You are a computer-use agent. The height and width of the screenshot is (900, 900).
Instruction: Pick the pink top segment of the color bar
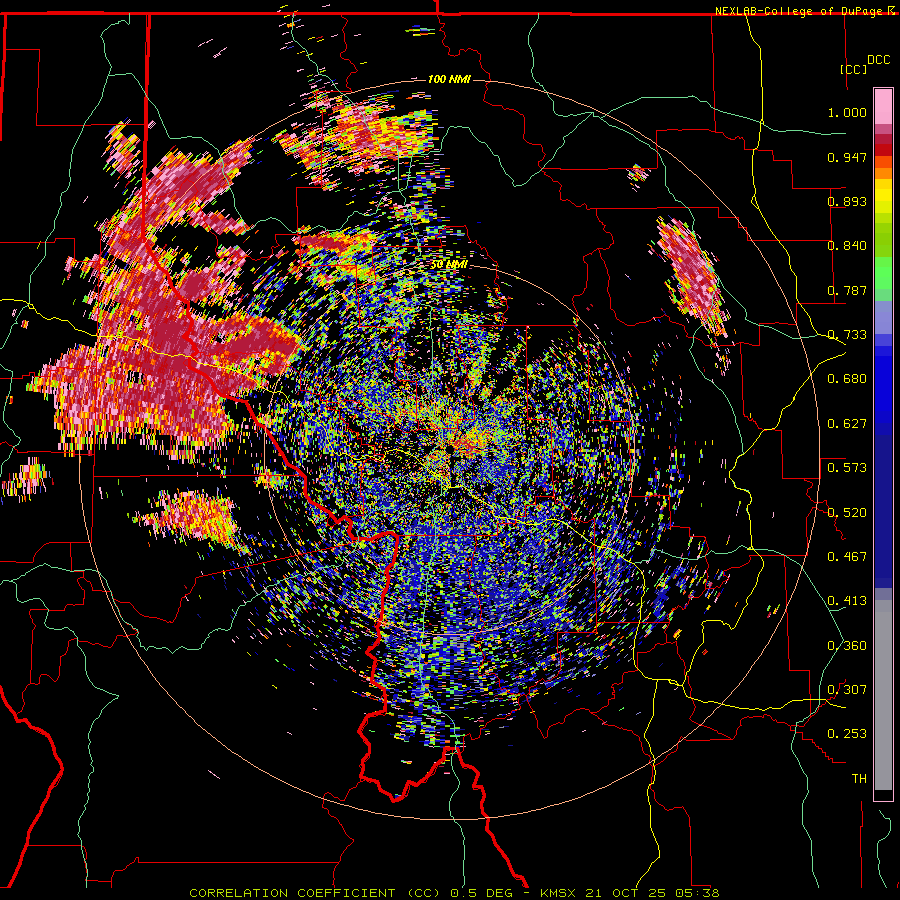coord(883,107)
